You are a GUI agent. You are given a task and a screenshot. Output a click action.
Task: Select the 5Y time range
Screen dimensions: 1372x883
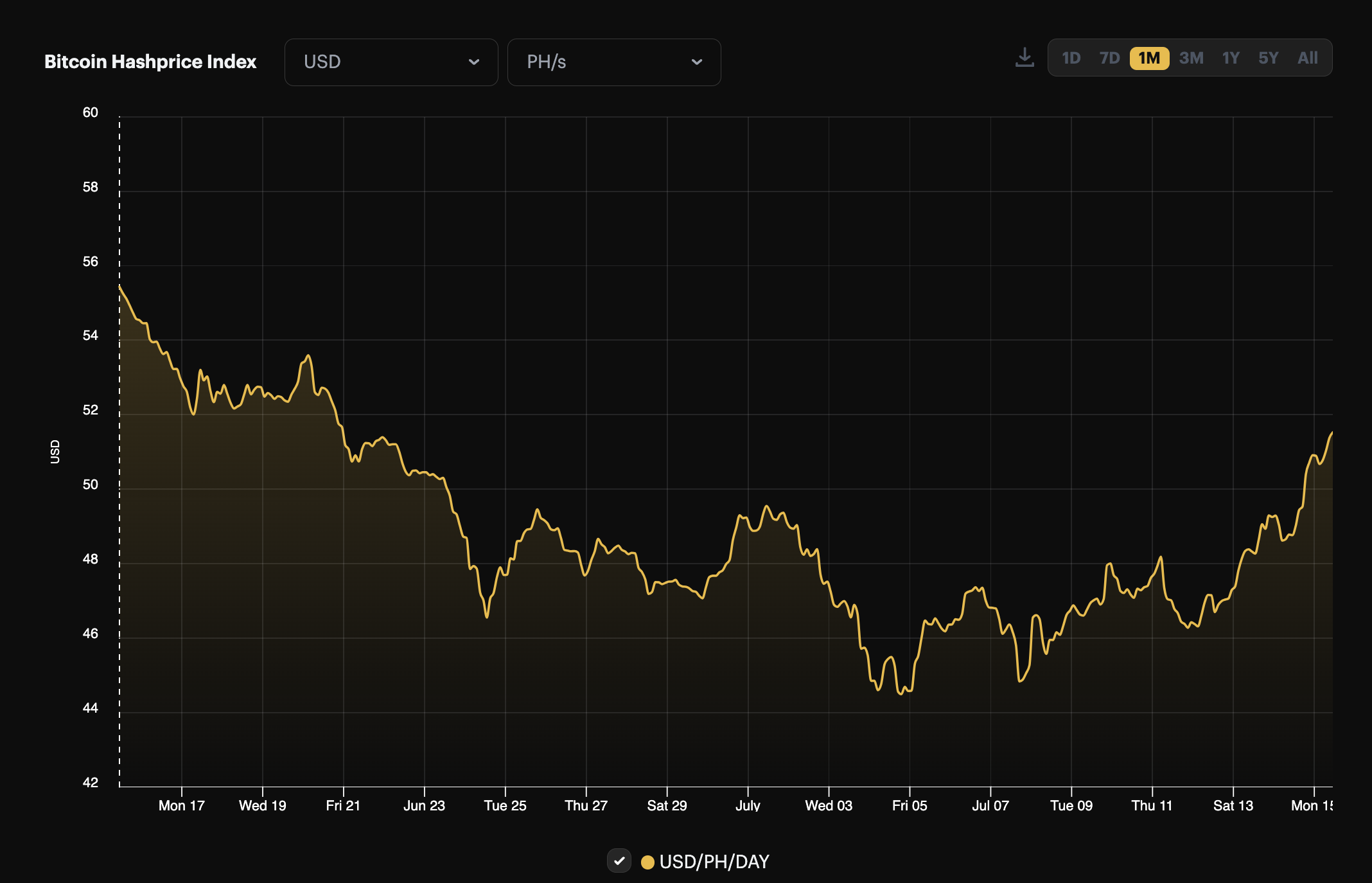click(x=1269, y=58)
